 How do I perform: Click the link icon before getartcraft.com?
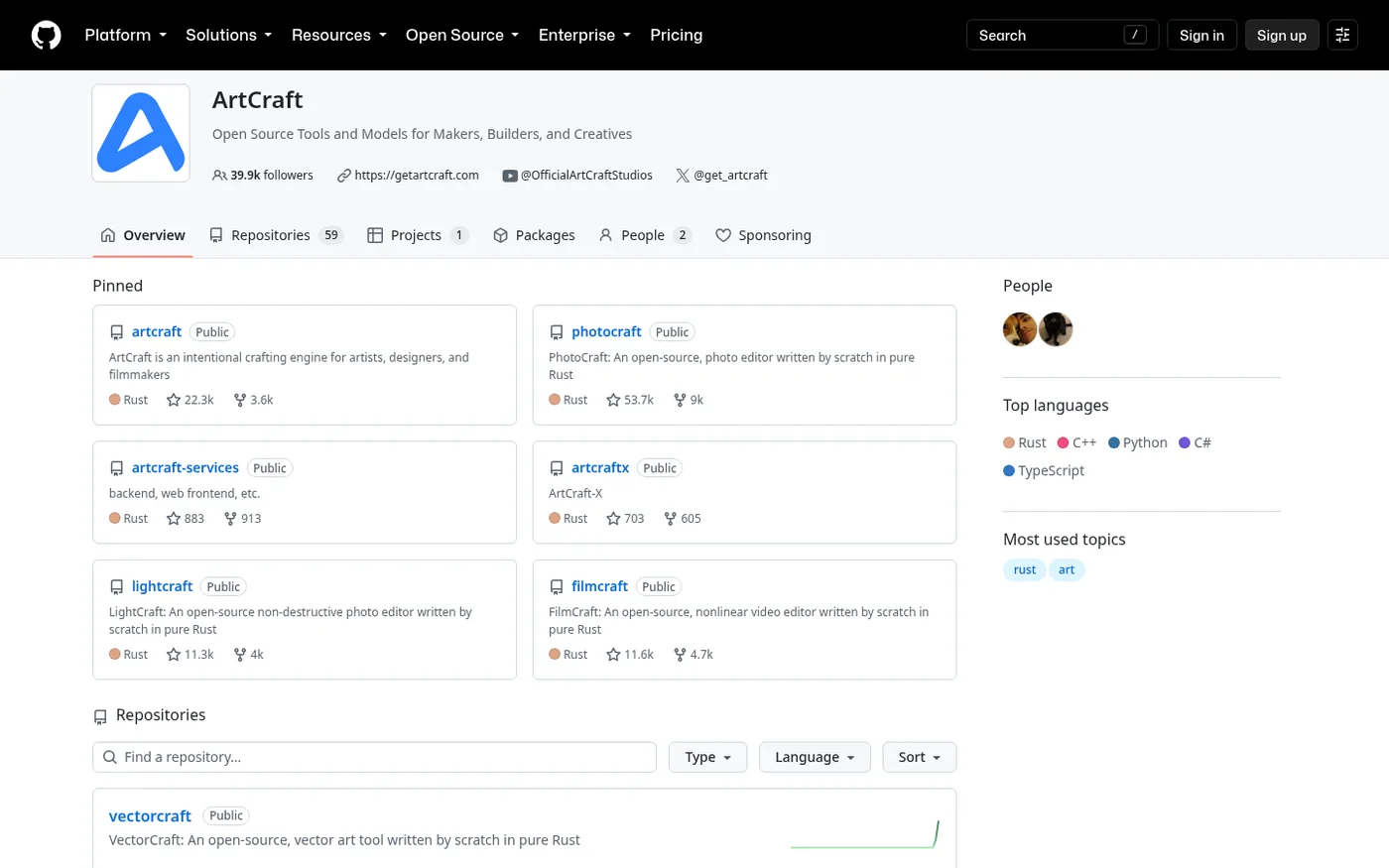click(344, 176)
